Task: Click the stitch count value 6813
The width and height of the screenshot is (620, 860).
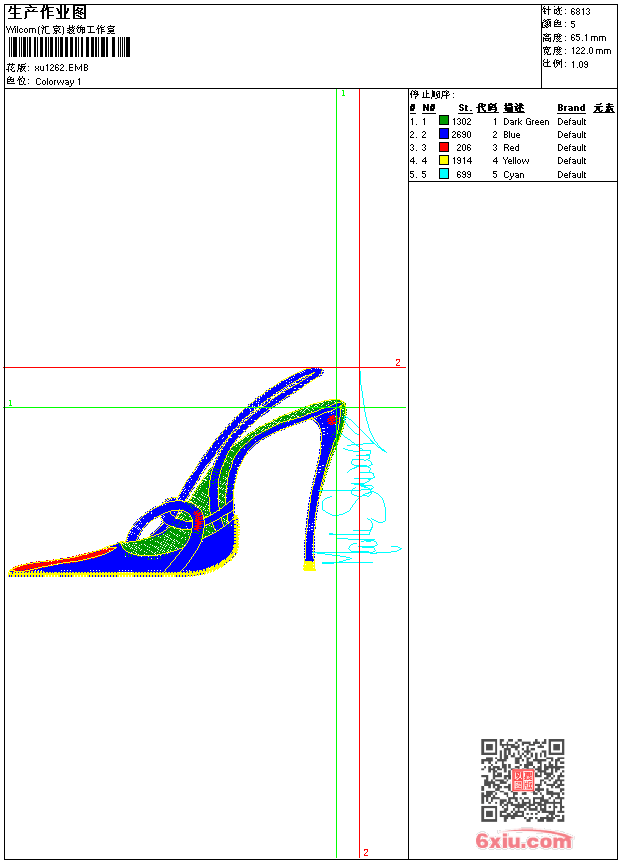Action: pos(580,12)
